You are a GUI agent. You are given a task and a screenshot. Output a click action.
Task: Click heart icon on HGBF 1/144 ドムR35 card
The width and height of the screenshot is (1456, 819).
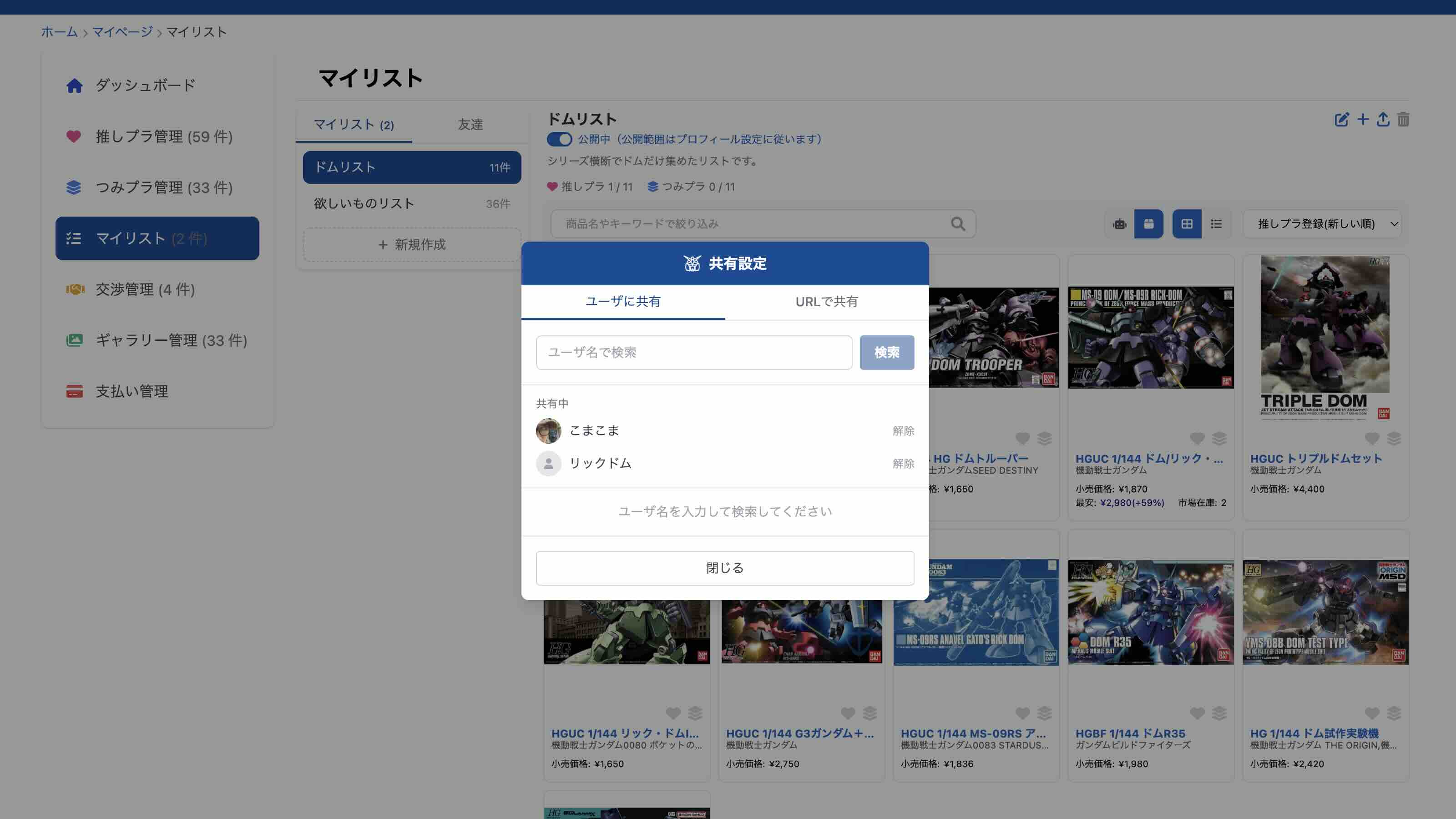coord(1197,713)
